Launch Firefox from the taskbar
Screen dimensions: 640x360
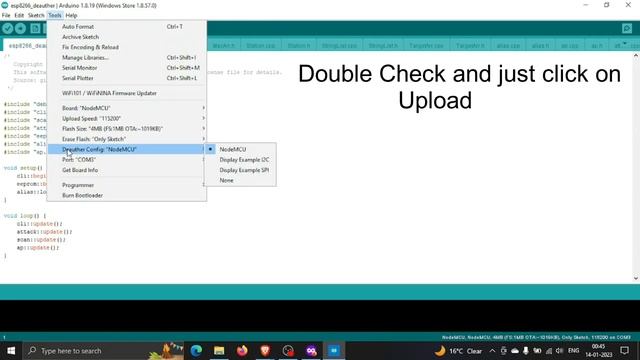(x=242, y=351)
